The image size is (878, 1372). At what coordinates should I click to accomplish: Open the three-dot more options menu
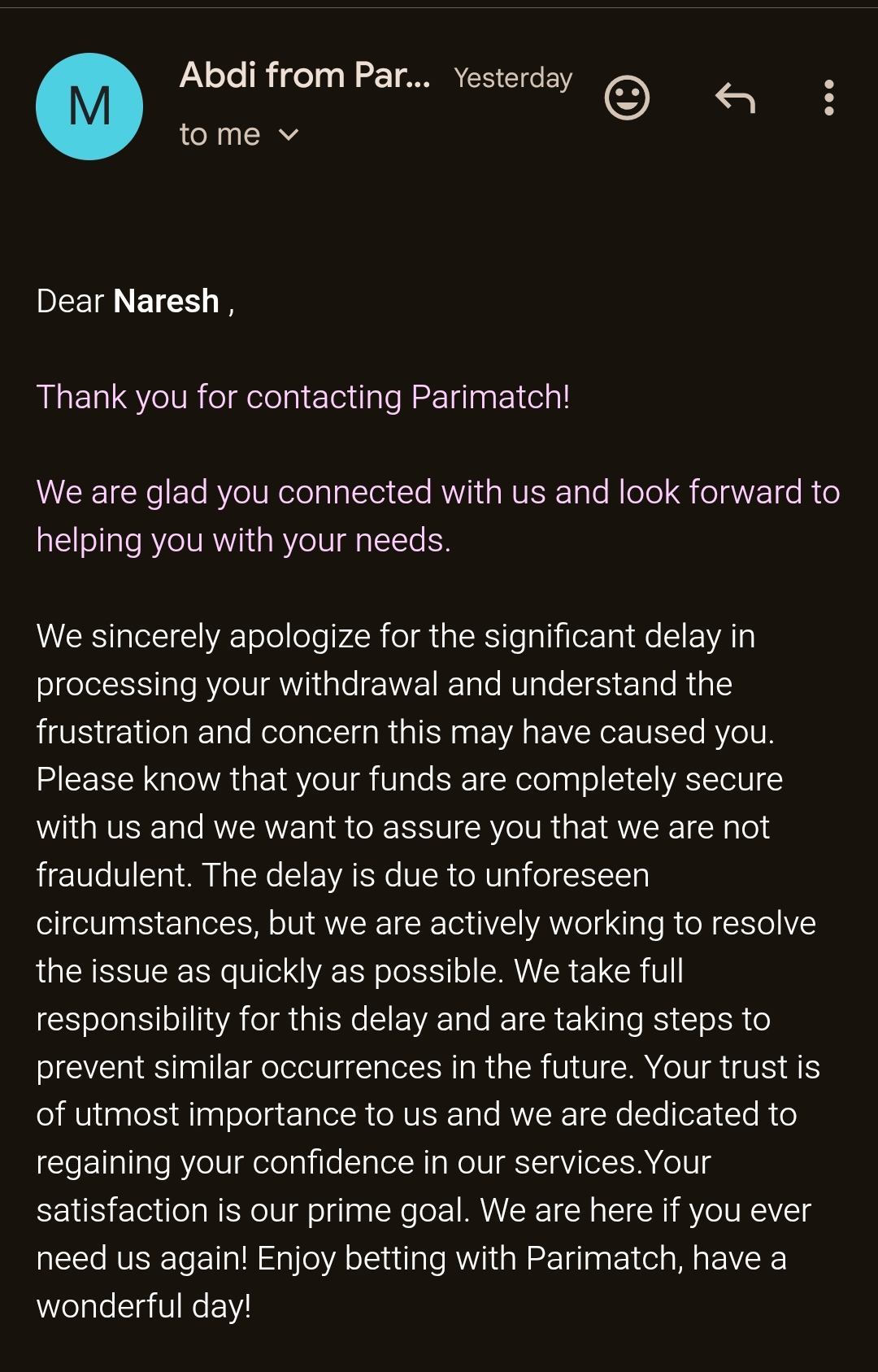click(828, 98)
